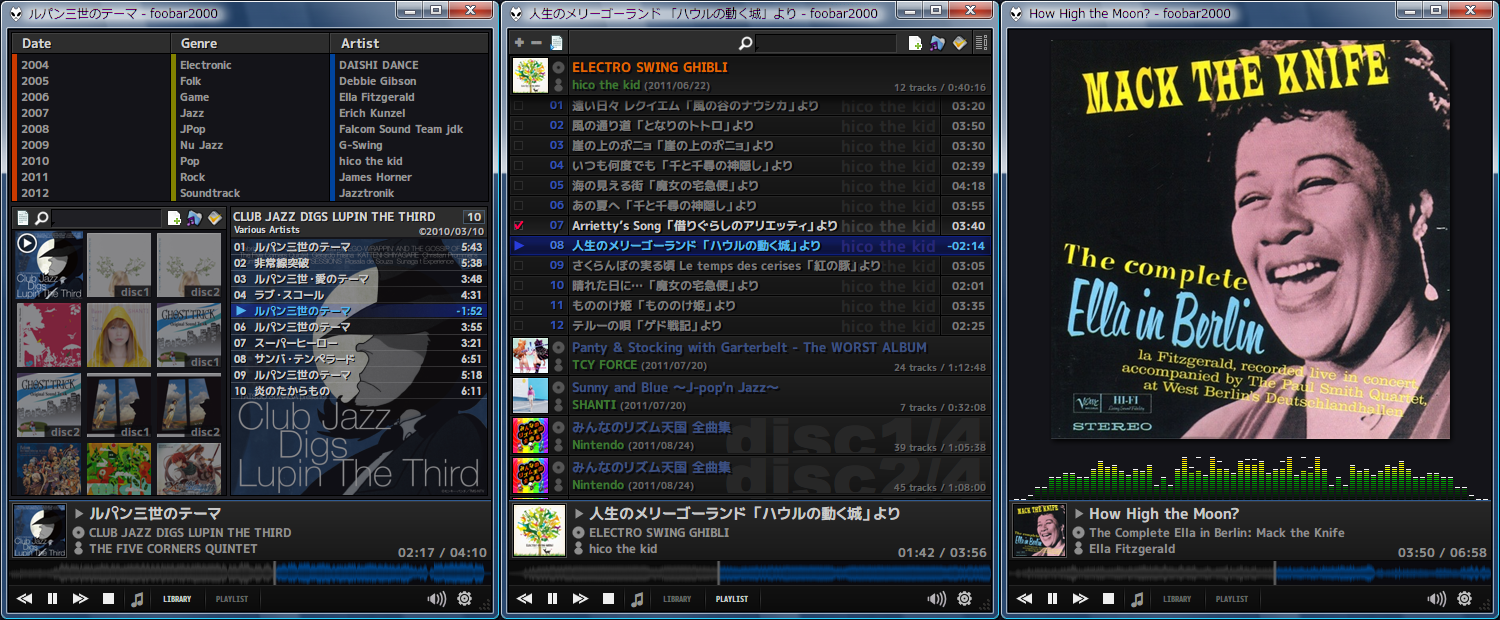The width and height of the screenshot is (1500, 620).
Task: Switch to LIBRARY tab in left window
Action: (x=177, y=599)
